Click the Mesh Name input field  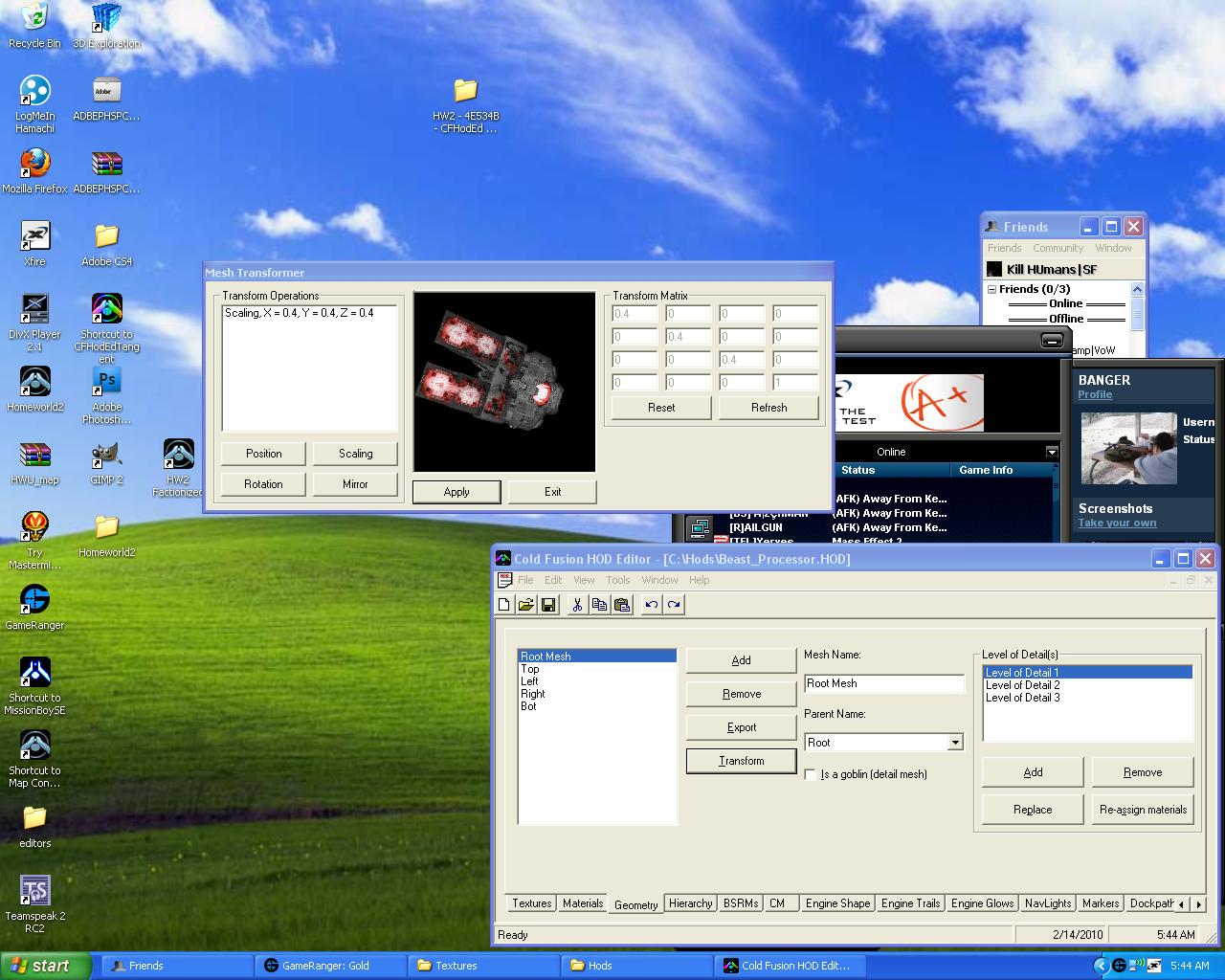click(x=884, y=683)
